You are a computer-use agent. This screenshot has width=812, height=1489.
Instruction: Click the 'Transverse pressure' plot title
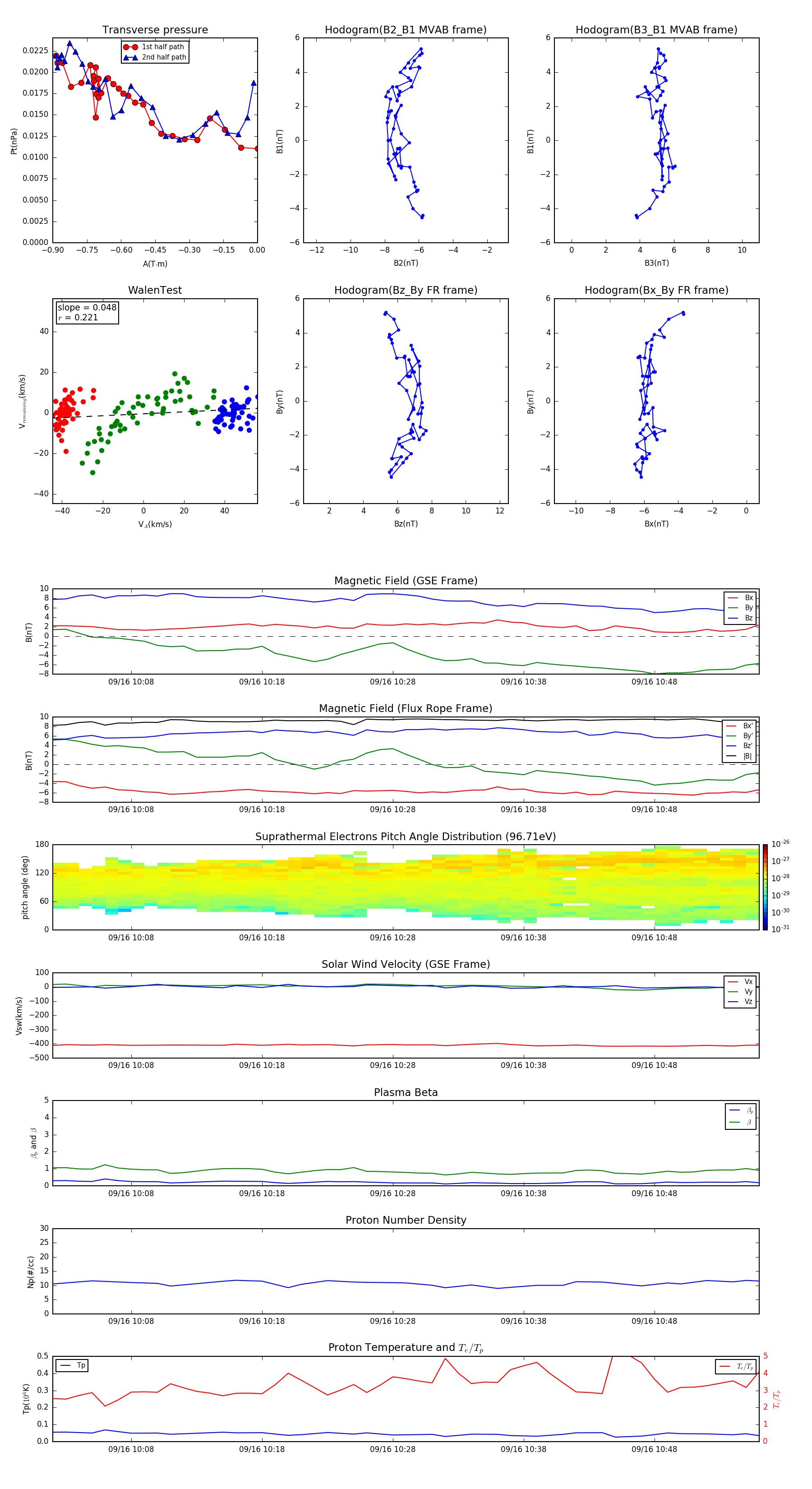point(155,30)
